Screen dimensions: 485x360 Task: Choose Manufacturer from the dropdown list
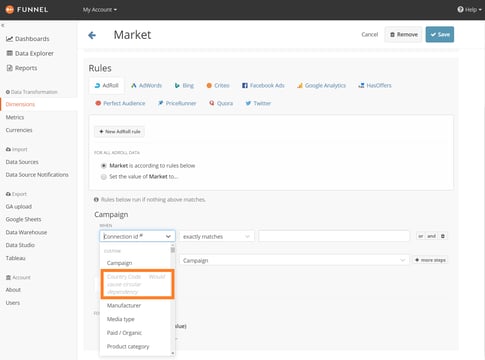click(x=124, y=305)
